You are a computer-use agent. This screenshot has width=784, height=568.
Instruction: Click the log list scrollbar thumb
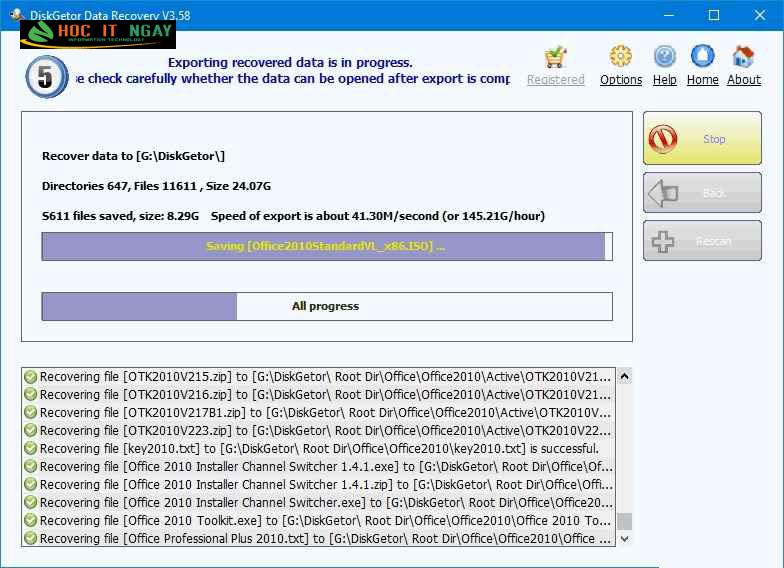[624, 522]
